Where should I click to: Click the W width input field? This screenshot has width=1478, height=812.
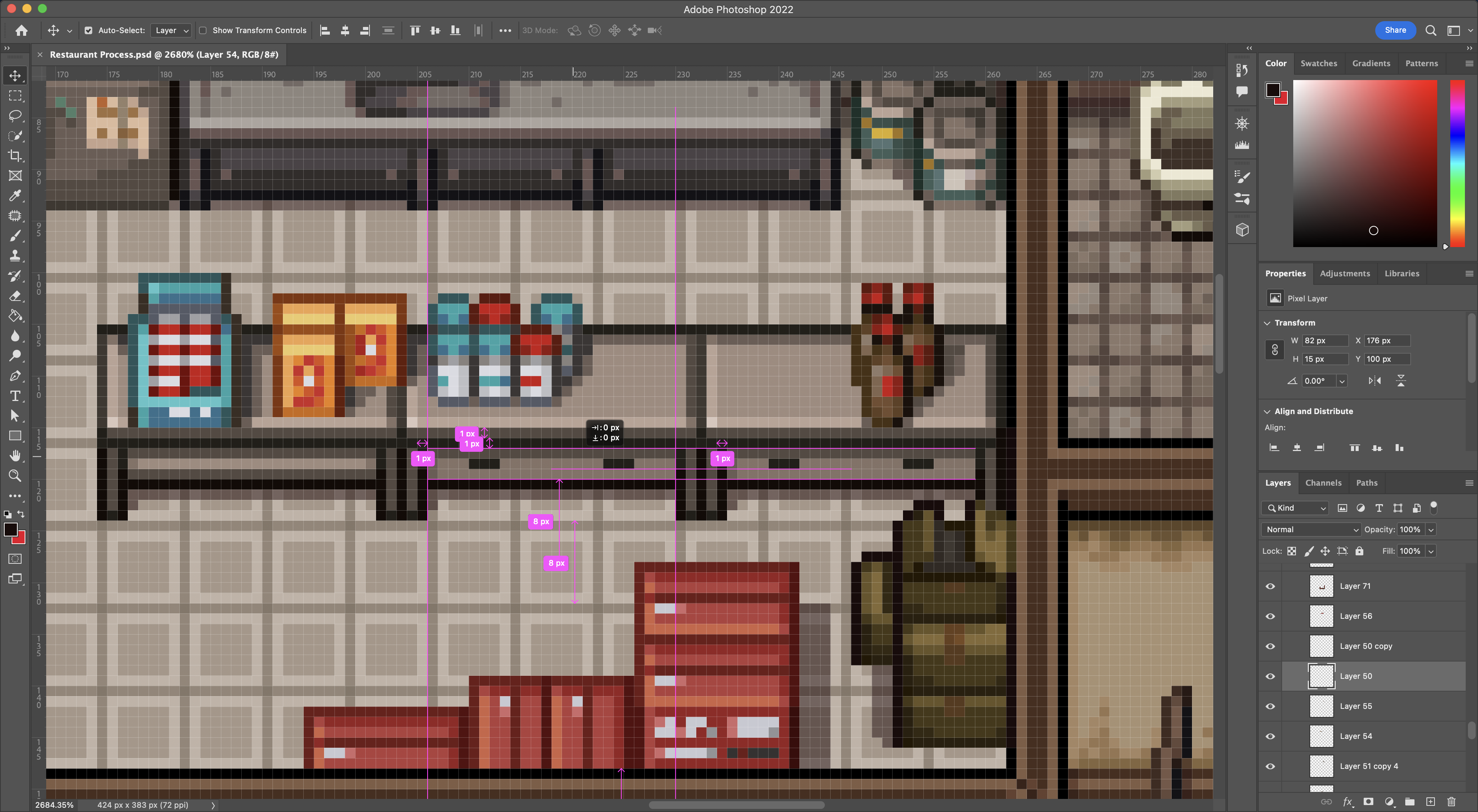pos(1324,340)
